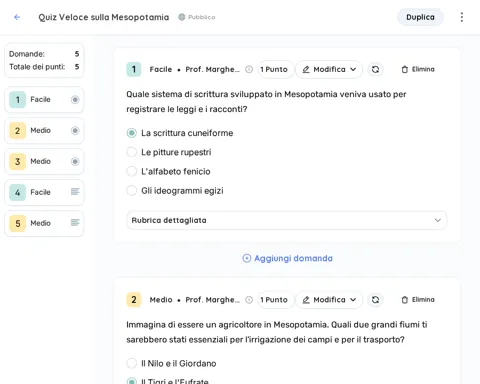Jump to question 3 Medio in sidebar
This screenshot has width=480, height=384.
tap(44, 161)
